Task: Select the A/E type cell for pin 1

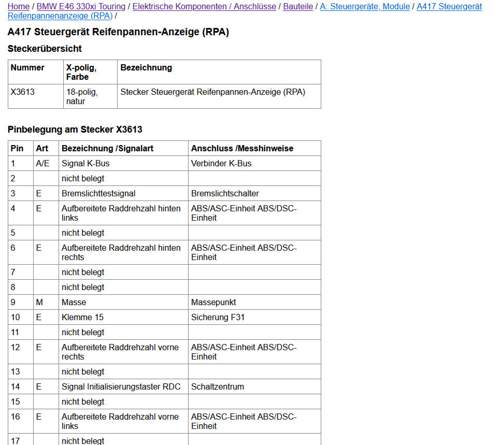Action: 46,163
